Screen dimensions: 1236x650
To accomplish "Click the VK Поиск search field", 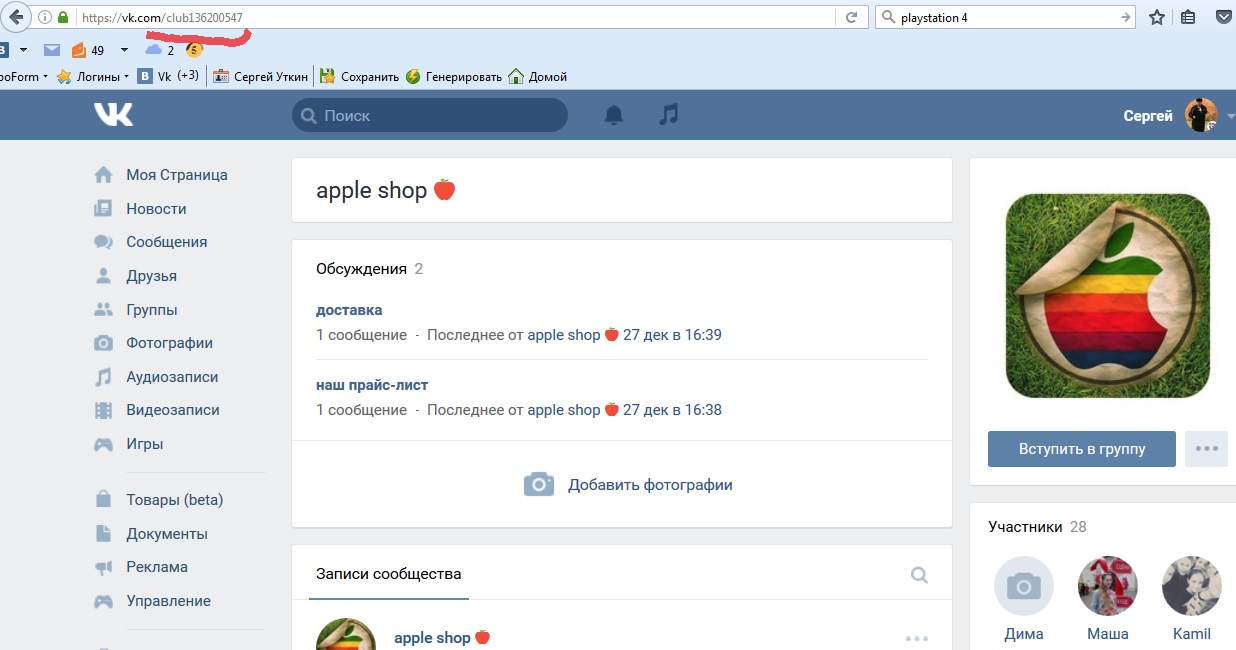I will pyautogui.click(x=430, y=115).
